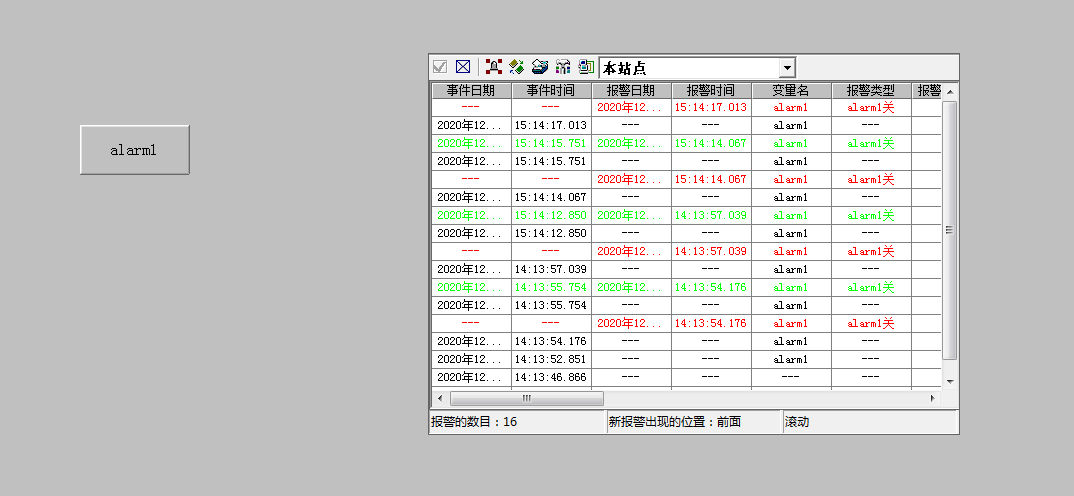Click the green event time 15:14:15.751

click(x=551, y=143)
